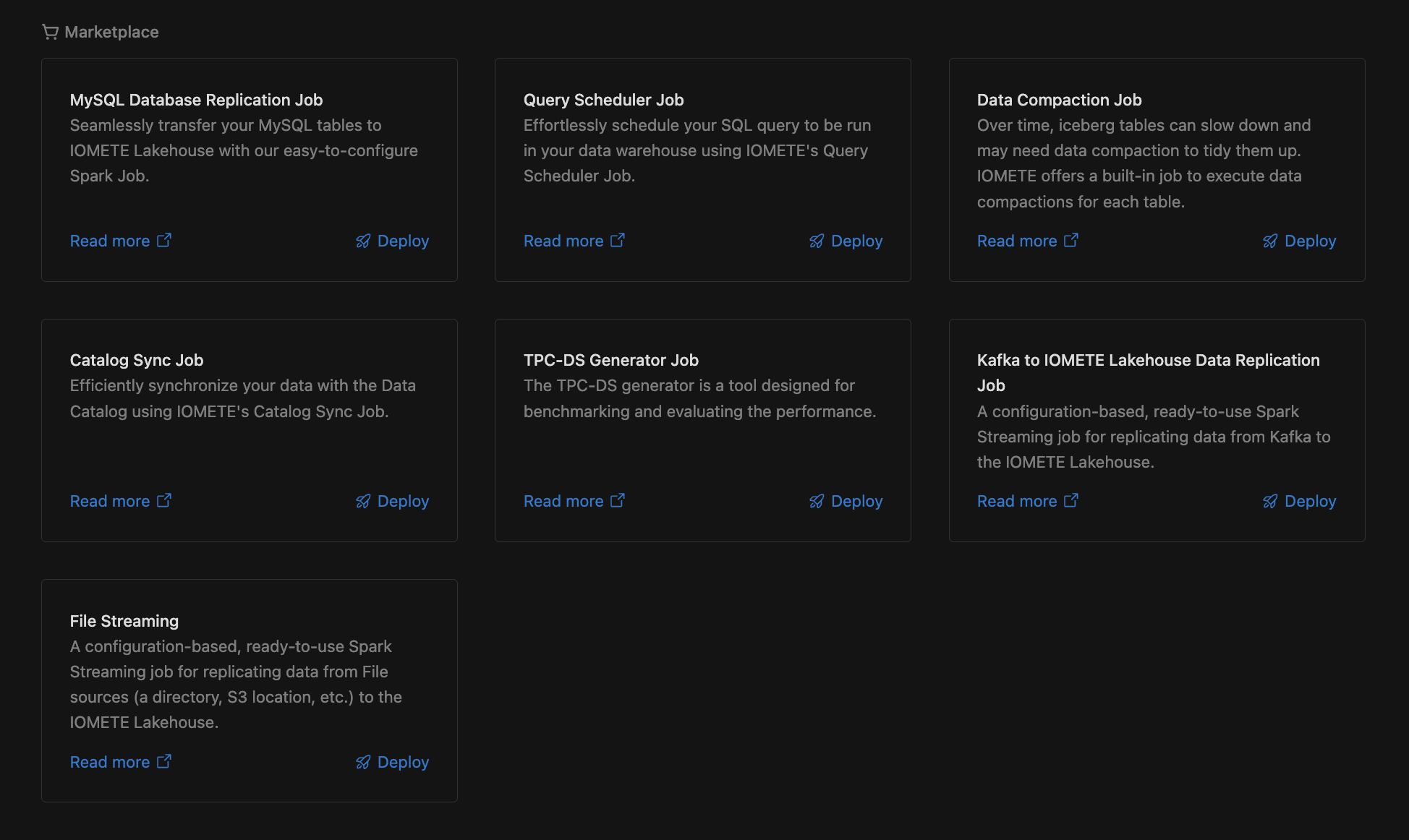
Task: Select the MySQL Database Replication Job title
Action: pyautogui.click(x=196, y=100)
